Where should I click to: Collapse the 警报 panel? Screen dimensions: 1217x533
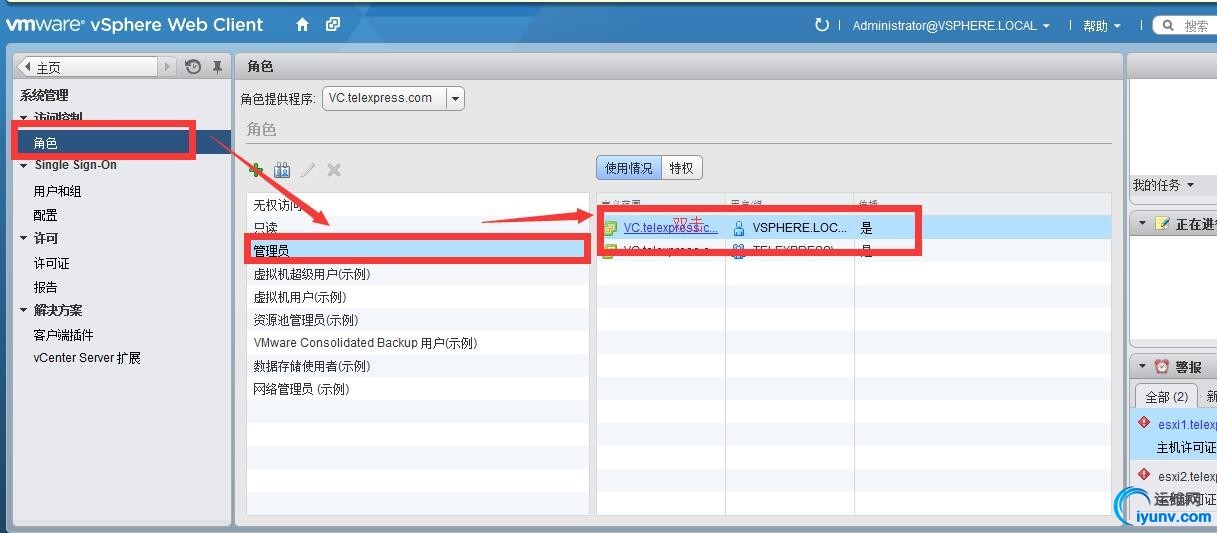click(x=1143, y=367)
